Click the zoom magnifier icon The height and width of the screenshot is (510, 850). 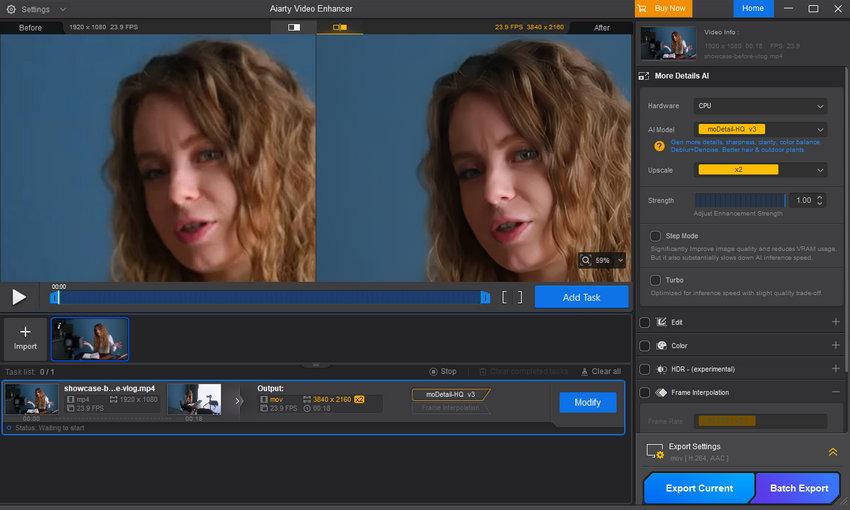pos(586,260)
